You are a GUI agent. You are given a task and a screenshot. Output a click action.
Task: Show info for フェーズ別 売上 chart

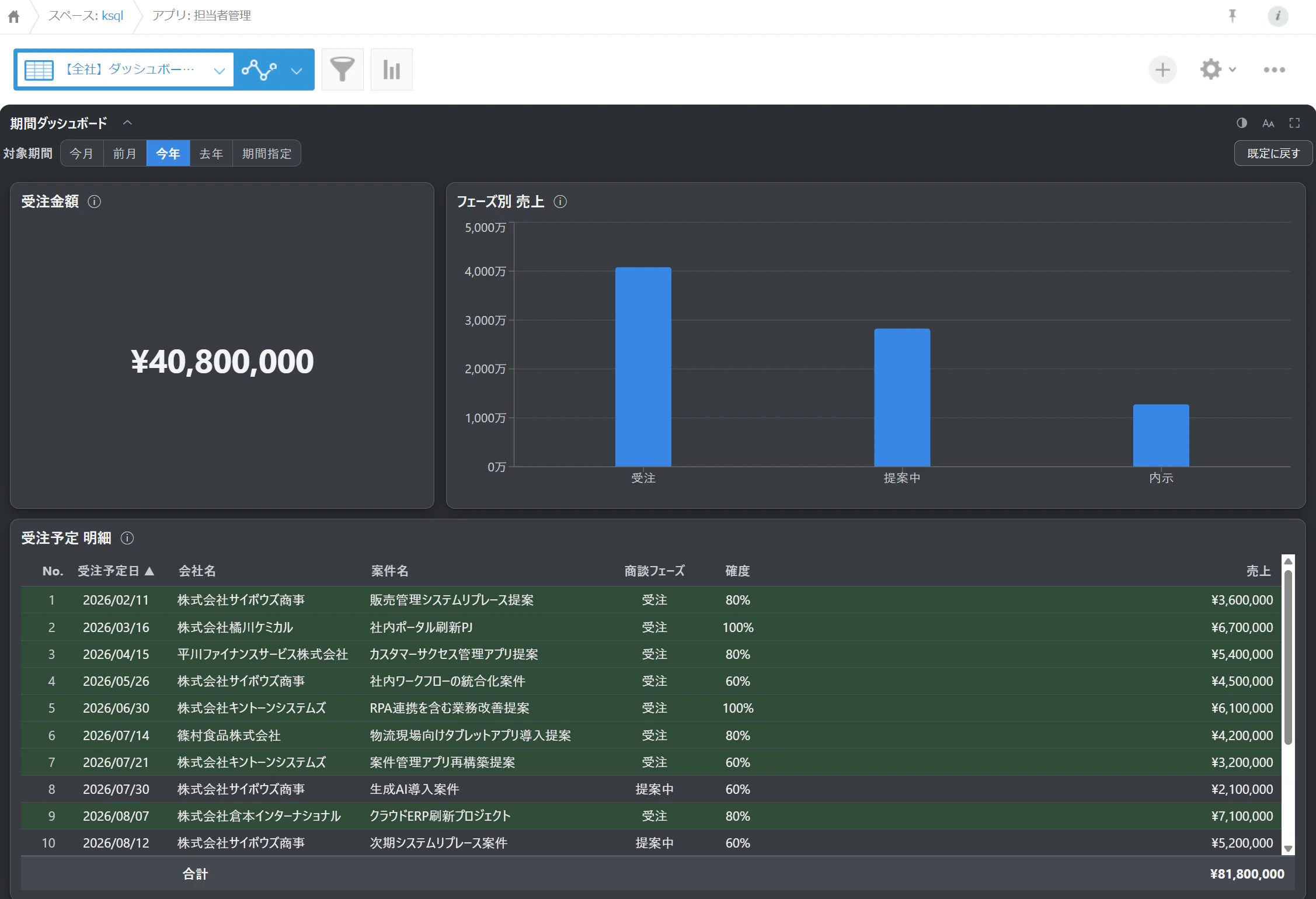click(560, 202)
